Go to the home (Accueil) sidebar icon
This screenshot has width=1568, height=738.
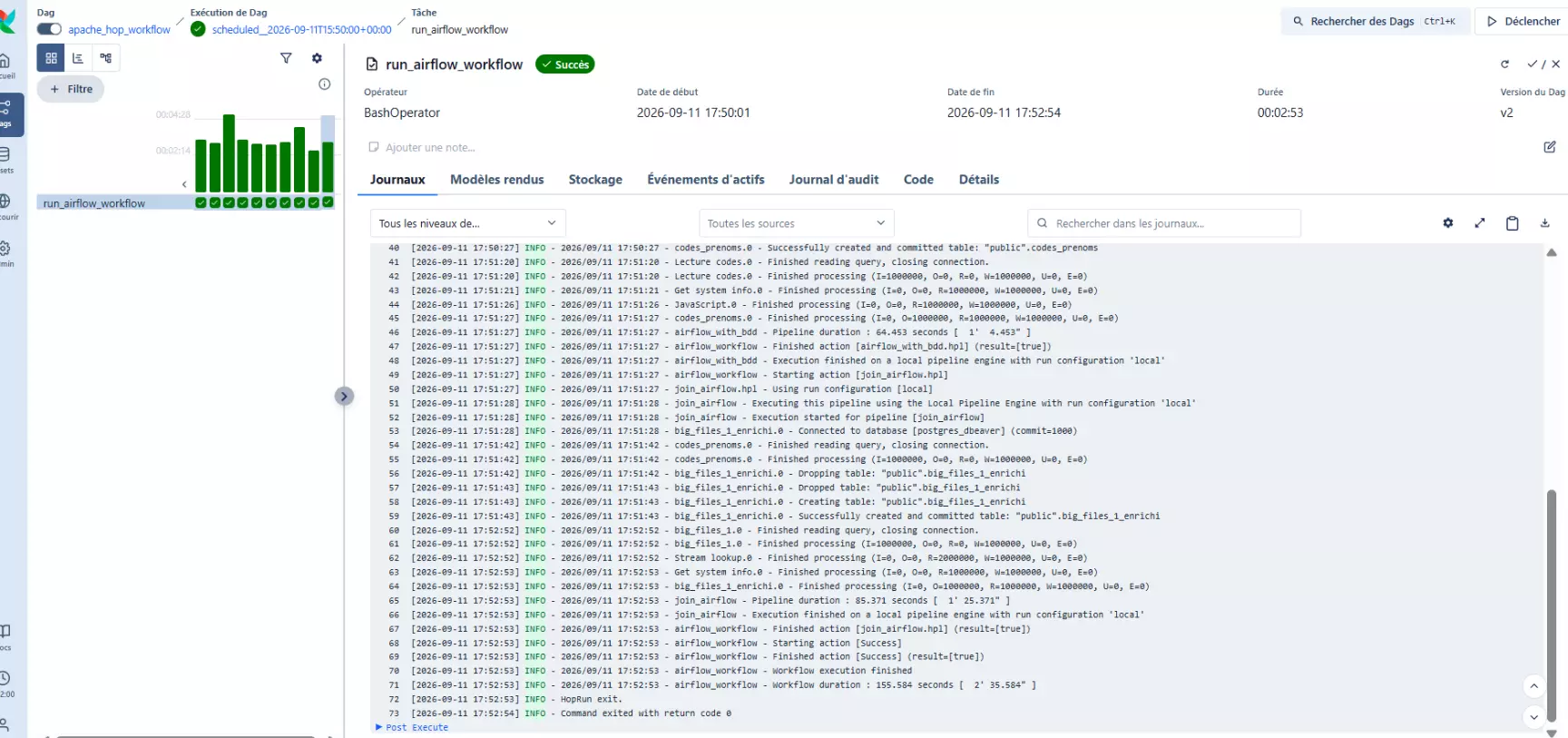click(x=6, y=66)
